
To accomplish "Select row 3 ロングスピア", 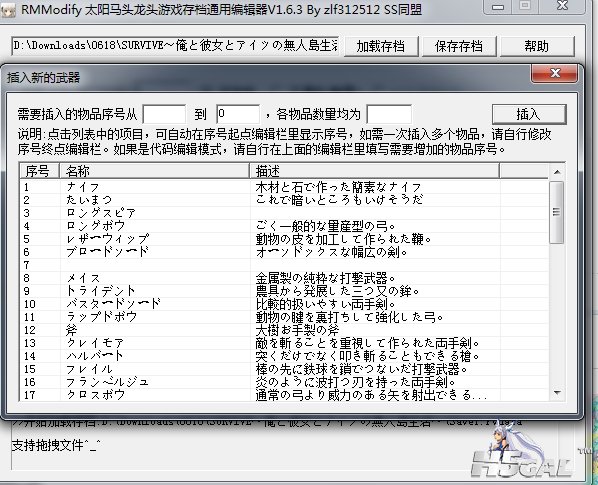I will click(284, 213).
